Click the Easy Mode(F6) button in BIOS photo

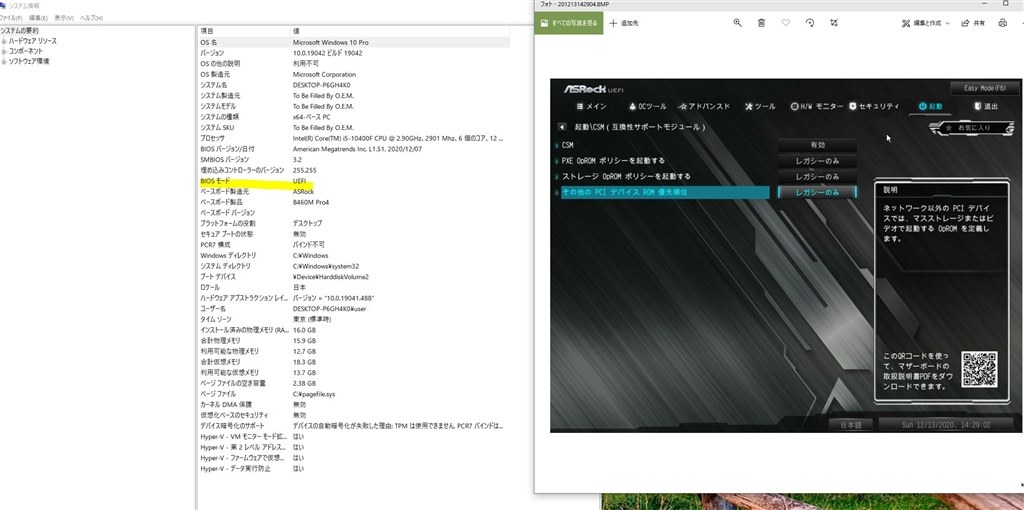click(x=985, y=88)
